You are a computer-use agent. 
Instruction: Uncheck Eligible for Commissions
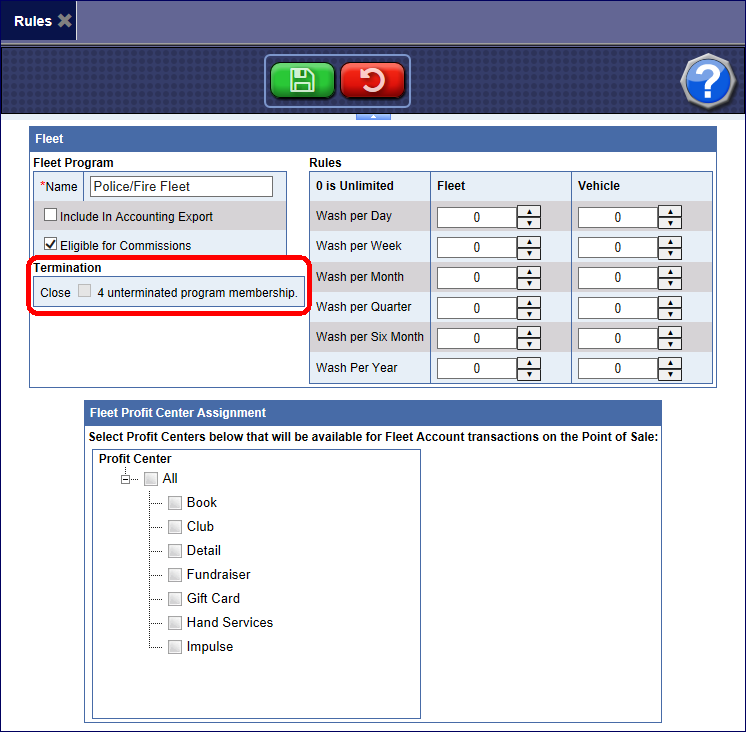(50, 245)
